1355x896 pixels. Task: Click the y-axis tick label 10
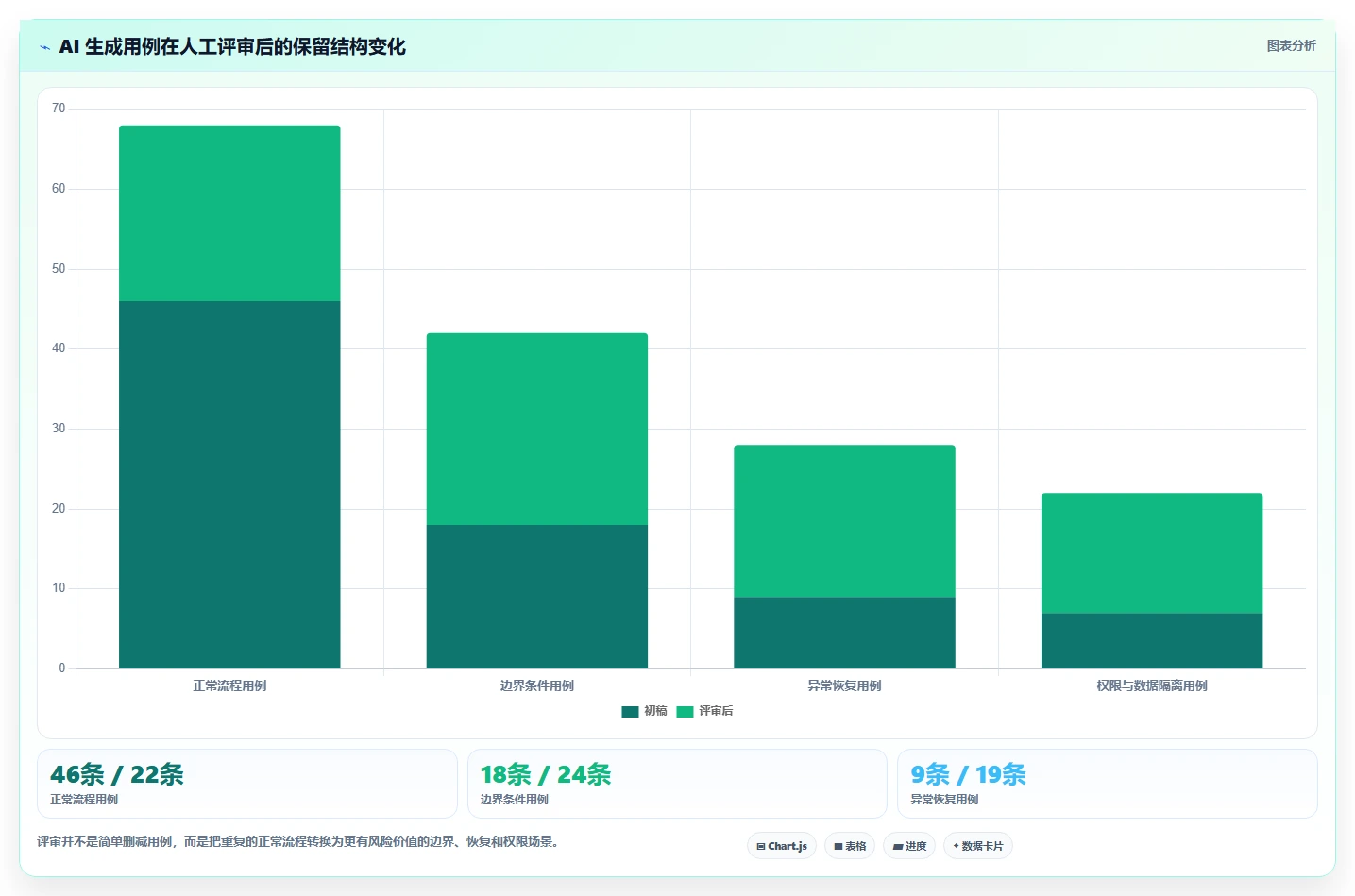click(x=59, y=588)
